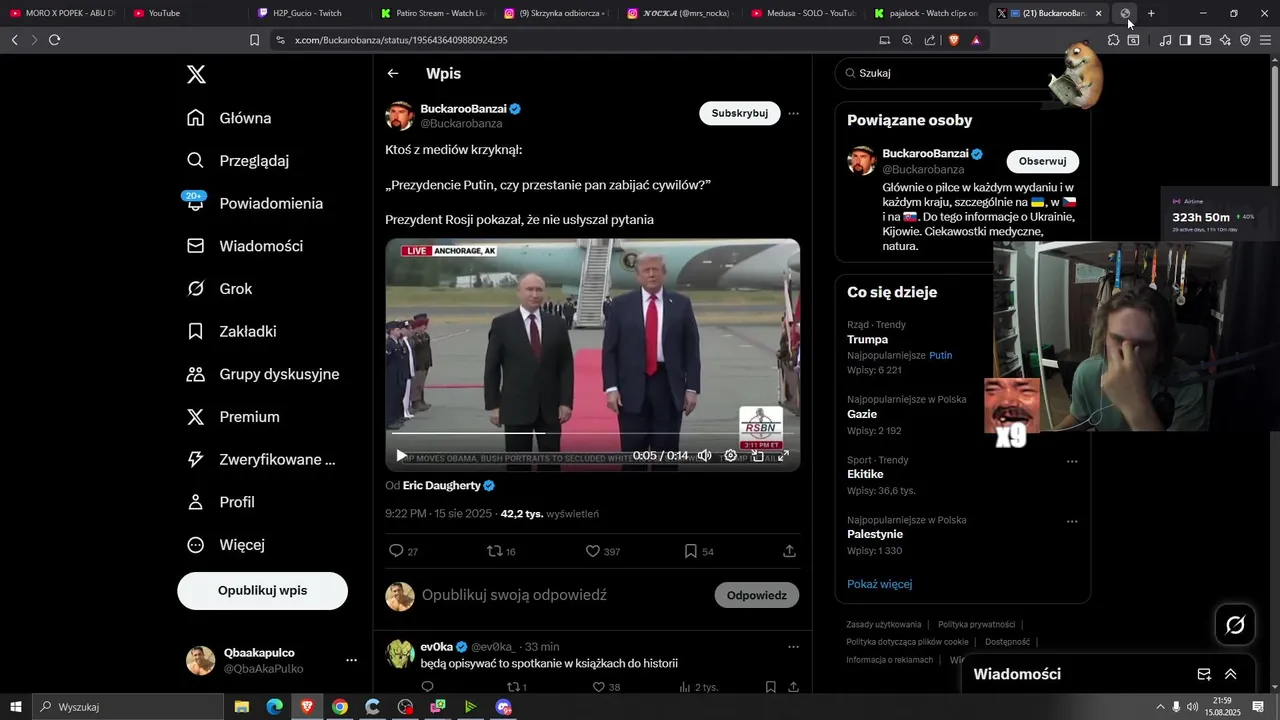Click the Subskrybuj button

(x=739, y=113)
